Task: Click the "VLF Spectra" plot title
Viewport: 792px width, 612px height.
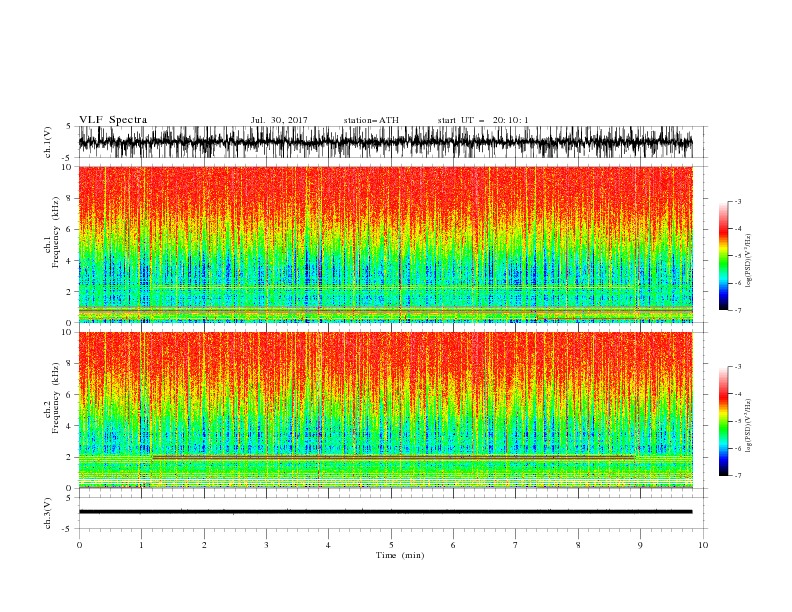Action: pos(113,120)
